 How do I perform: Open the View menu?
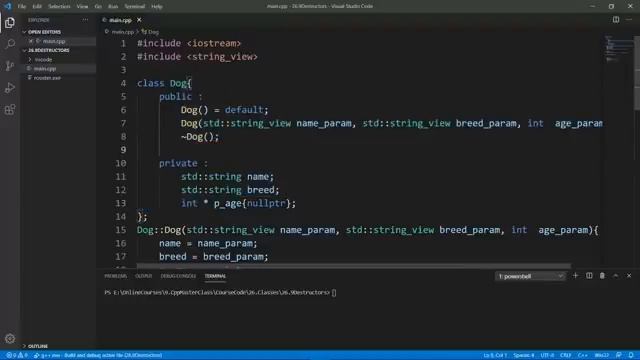82,7
